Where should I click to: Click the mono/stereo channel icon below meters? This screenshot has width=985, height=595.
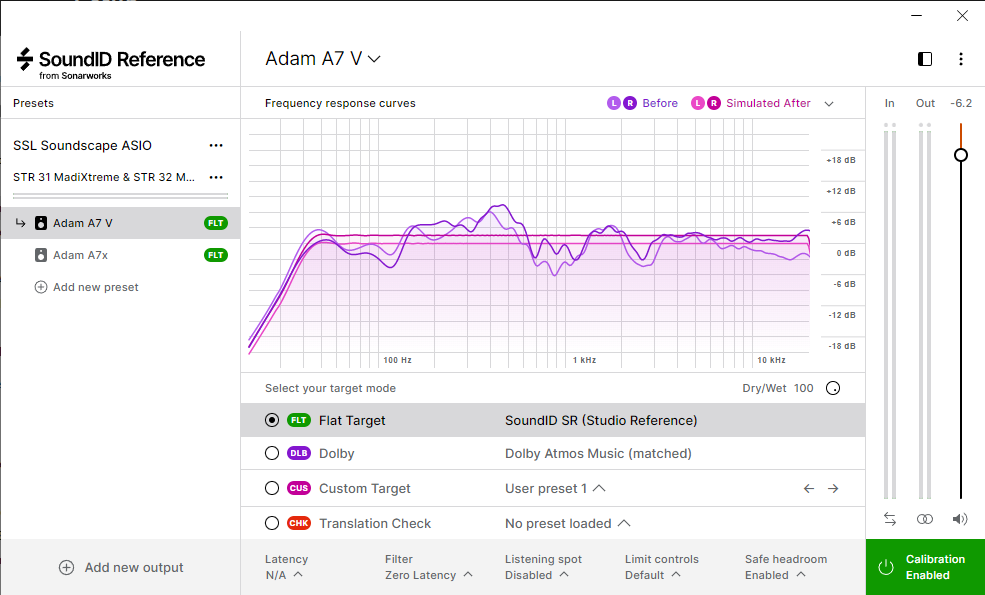coord(924,518)
